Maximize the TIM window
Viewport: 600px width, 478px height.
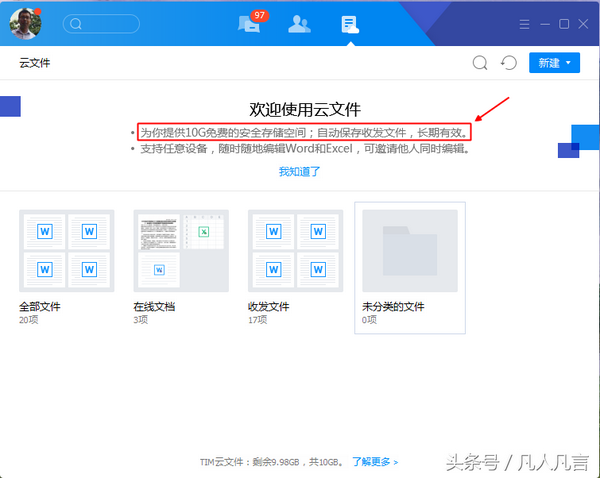pyautogui.click(x=564, y=24)
